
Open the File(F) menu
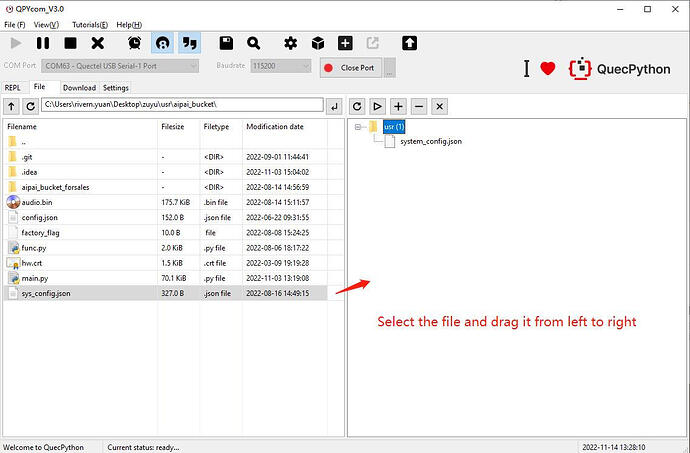[x=15, y=25]
